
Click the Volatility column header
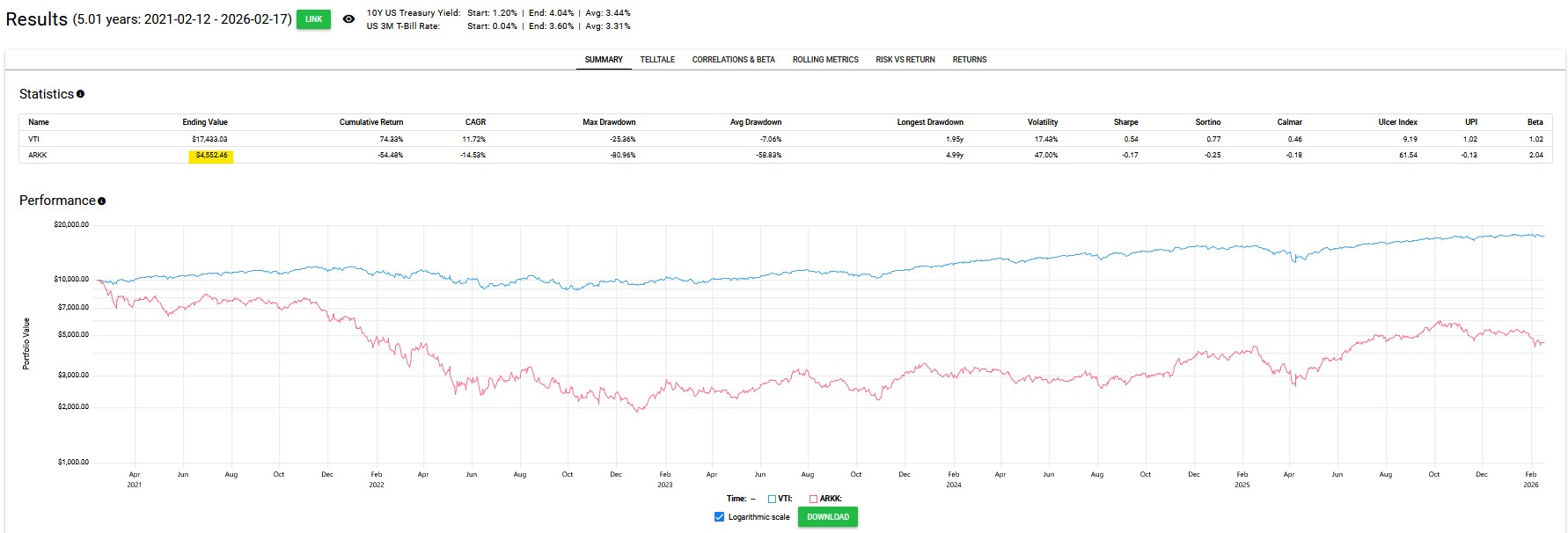(1043, 122)
